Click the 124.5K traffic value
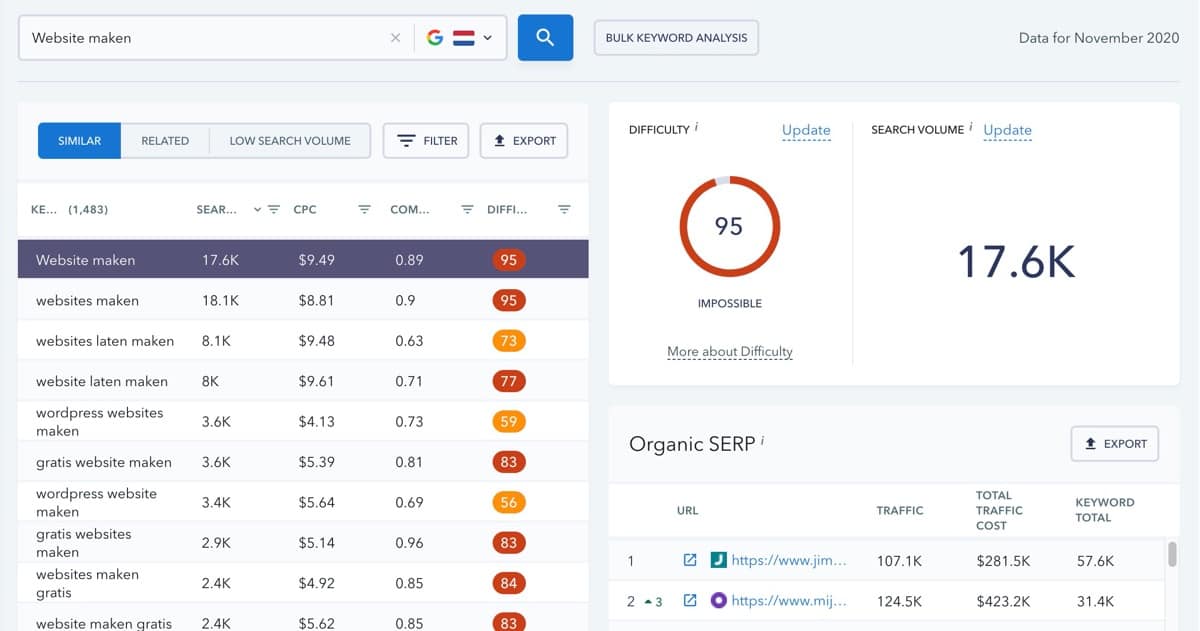Screen dimensions: 1200x631 pyautogui.click(x=899, y=601)
